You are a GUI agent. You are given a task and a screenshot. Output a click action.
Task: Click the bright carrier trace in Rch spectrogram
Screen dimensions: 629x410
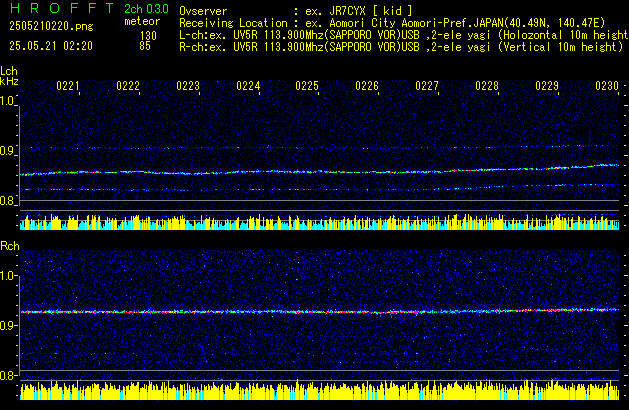click(x=319, y=311)
